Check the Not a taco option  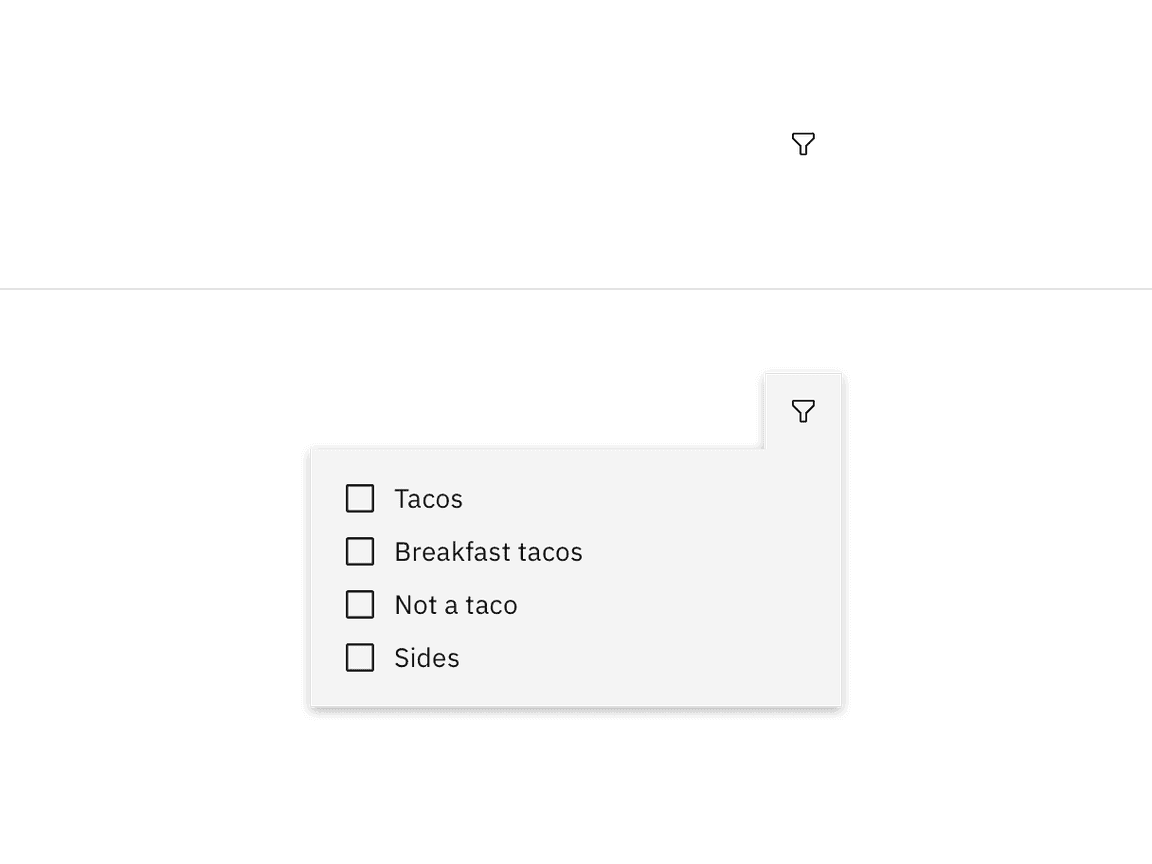pos(360,604)
